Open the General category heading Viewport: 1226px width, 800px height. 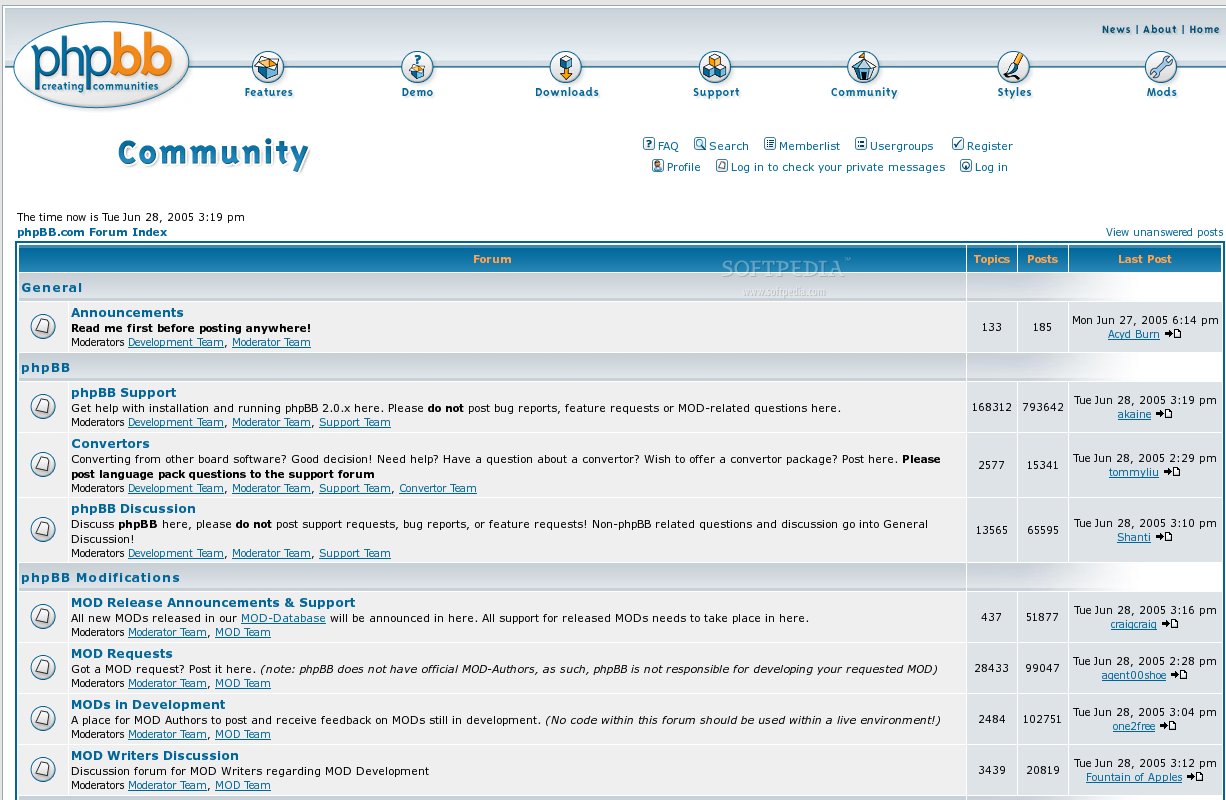pos(52,287)
